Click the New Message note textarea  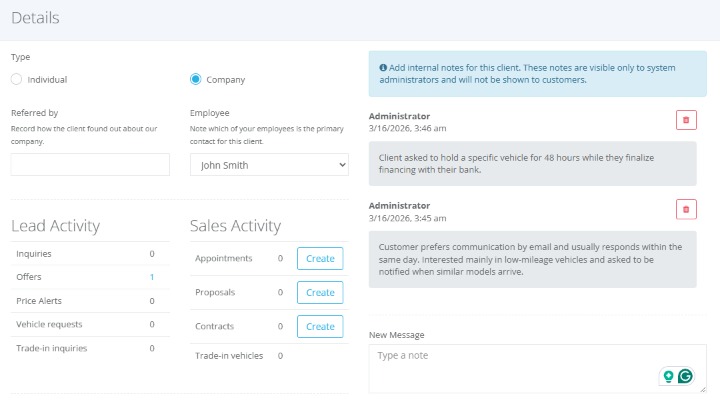pyautogui.click(x=537, y=369)
